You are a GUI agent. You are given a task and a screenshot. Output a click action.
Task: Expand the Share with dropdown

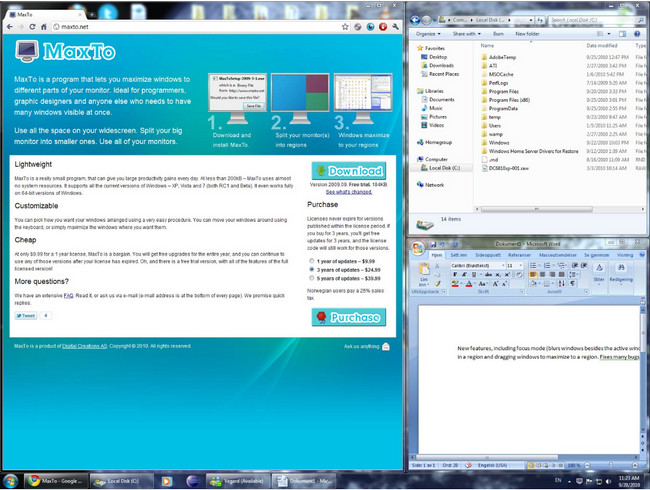pyautogui.click(x=467, y=33)
